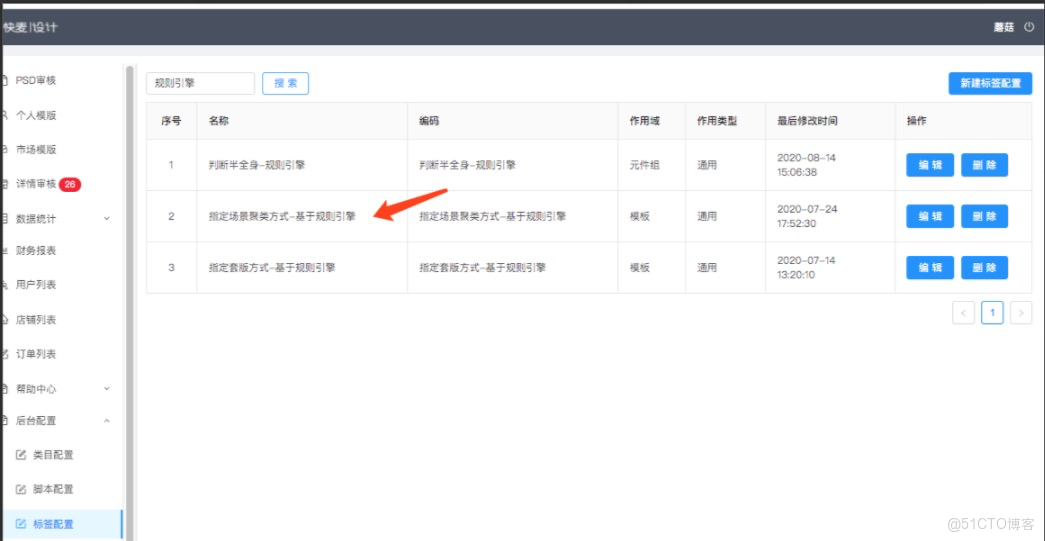Click the edit icon beside 标签配置

21,524
